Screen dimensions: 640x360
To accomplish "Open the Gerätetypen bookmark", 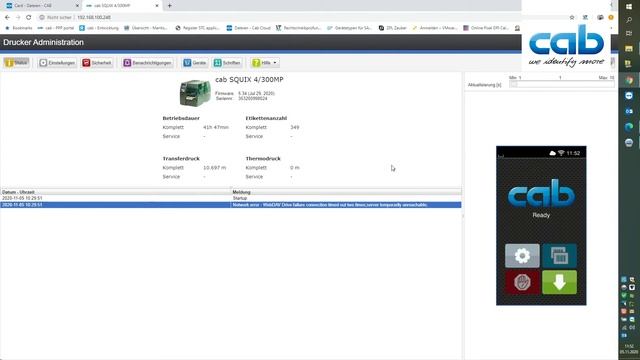I will coord(349,28).
